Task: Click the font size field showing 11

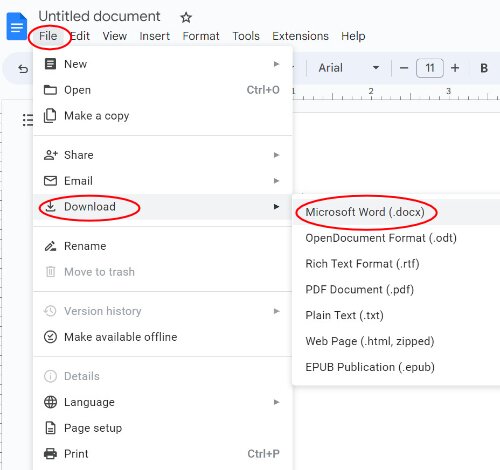Action: click(430, 68)
